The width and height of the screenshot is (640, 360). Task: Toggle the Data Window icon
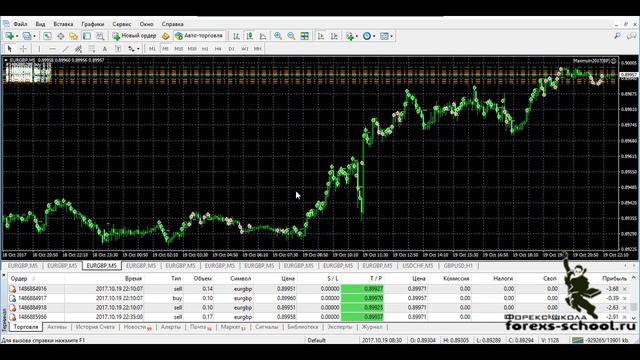pyautogui.click(x=60, y=36)
